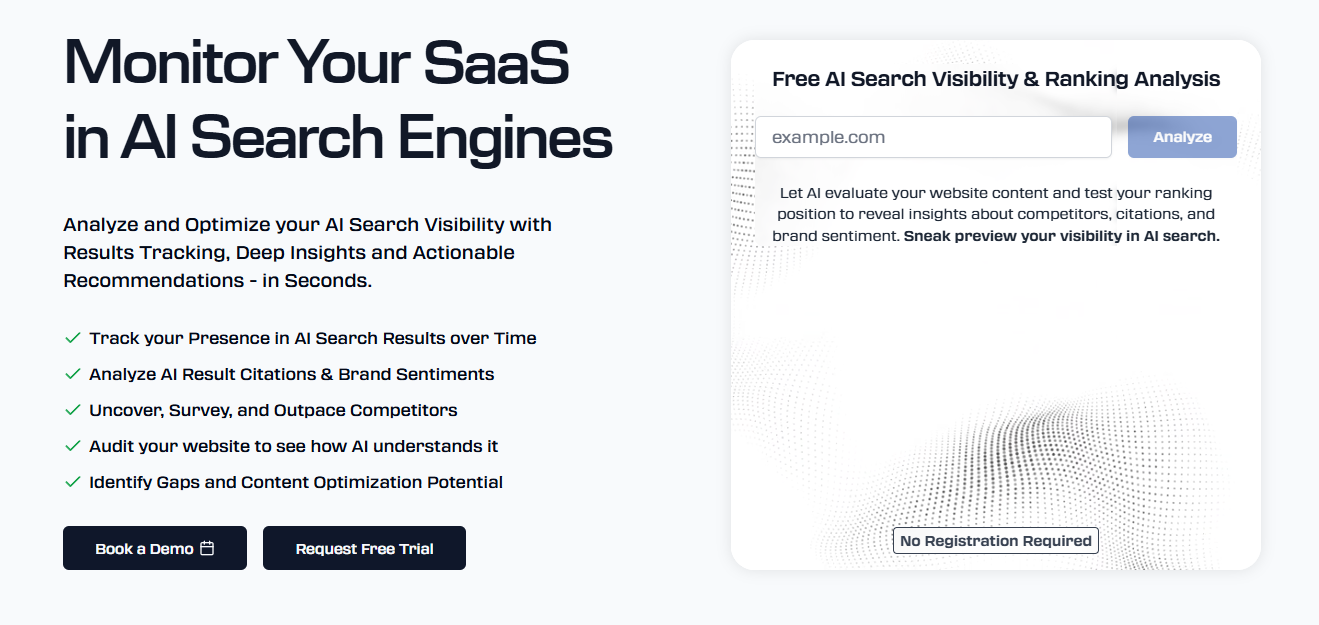The image size is (1319, 625).
Task: Hit the Analyze button
Action: [x=1182, y=137]
